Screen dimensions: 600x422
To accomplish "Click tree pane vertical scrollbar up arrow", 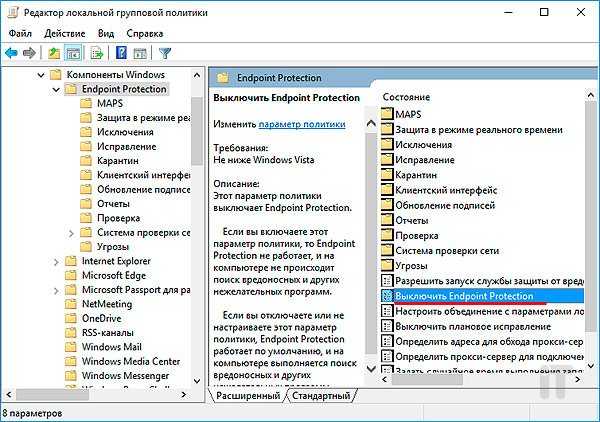I will (x=197, y=75).
